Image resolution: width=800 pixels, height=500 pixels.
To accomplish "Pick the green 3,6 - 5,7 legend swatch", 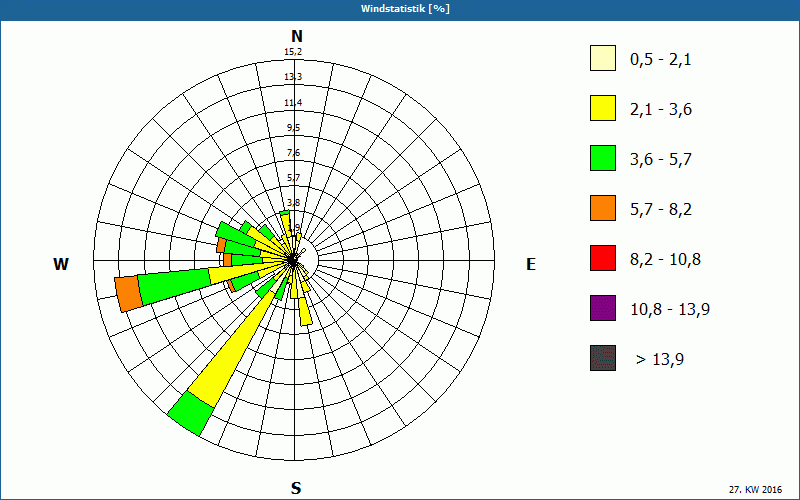I will pyautogui.click(x=603, y=158).
